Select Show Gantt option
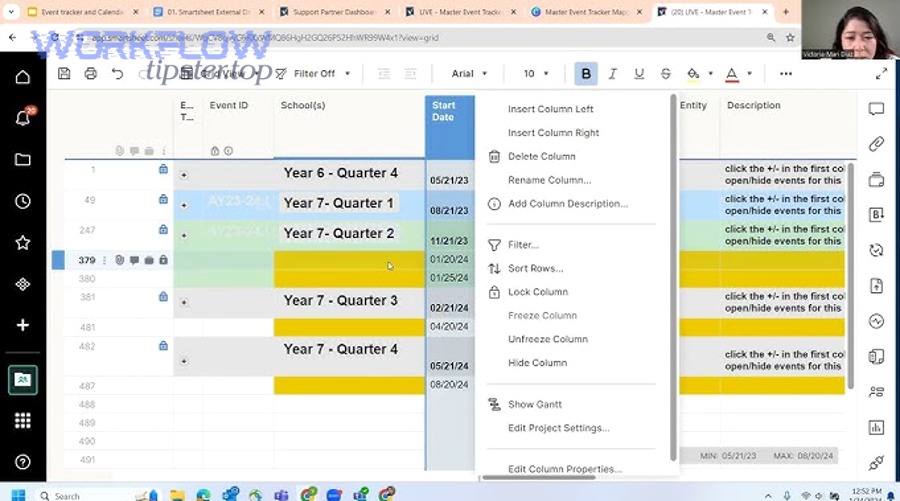Screen dimensions: 900x501 534,405
